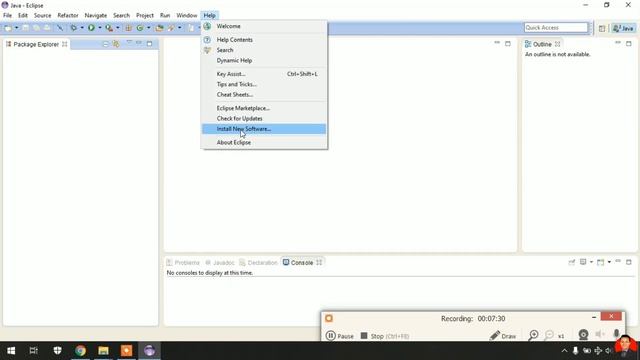Select Search in the Help menu
This screenshot has height=360, width=640.
(x=264, y=50)
